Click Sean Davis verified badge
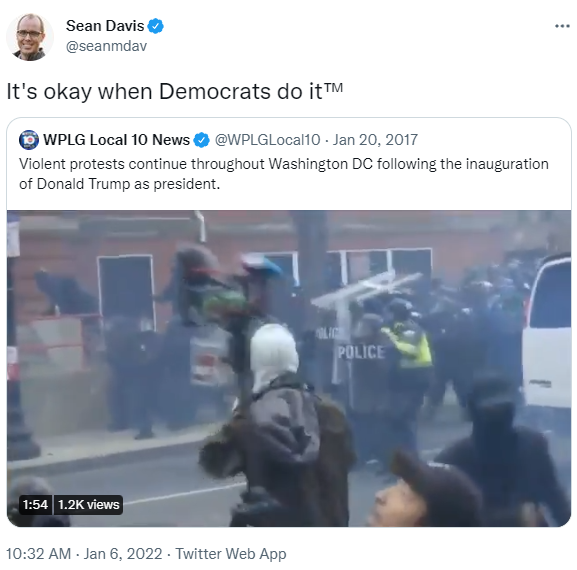 point(155,26)
